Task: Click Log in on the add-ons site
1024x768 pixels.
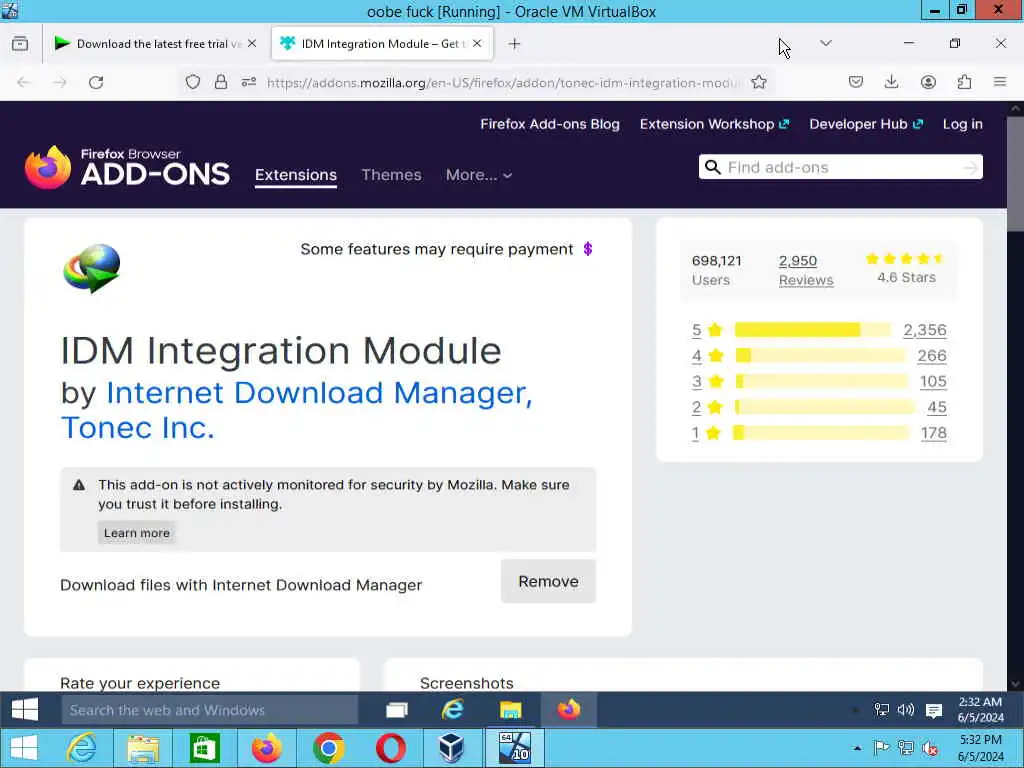Action: click(963, 124)
